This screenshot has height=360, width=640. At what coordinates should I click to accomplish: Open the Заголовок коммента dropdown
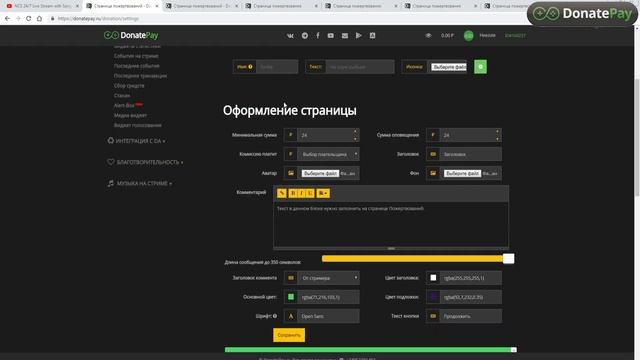point(329,278)
